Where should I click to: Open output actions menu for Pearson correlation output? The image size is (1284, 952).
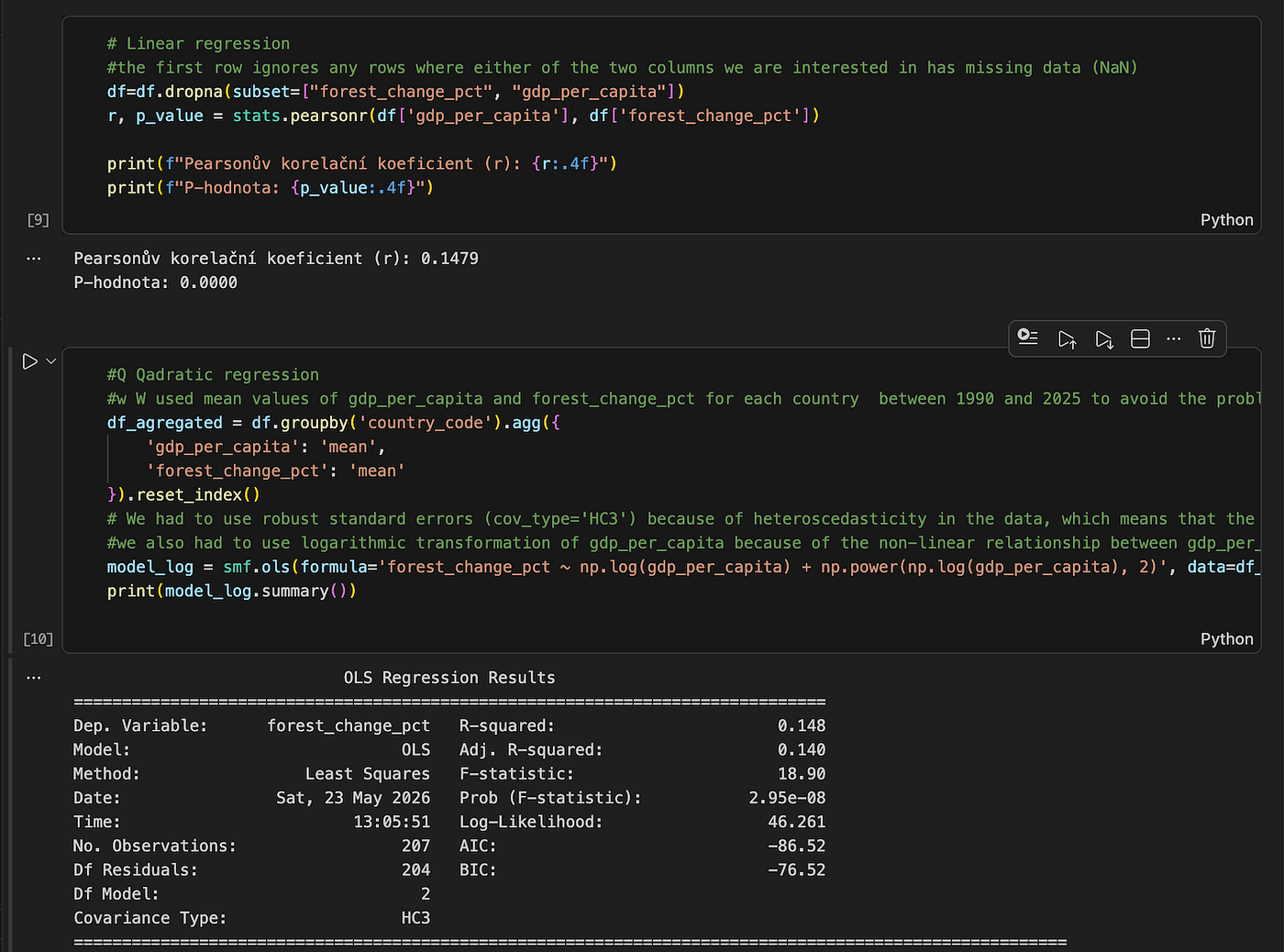34,259
